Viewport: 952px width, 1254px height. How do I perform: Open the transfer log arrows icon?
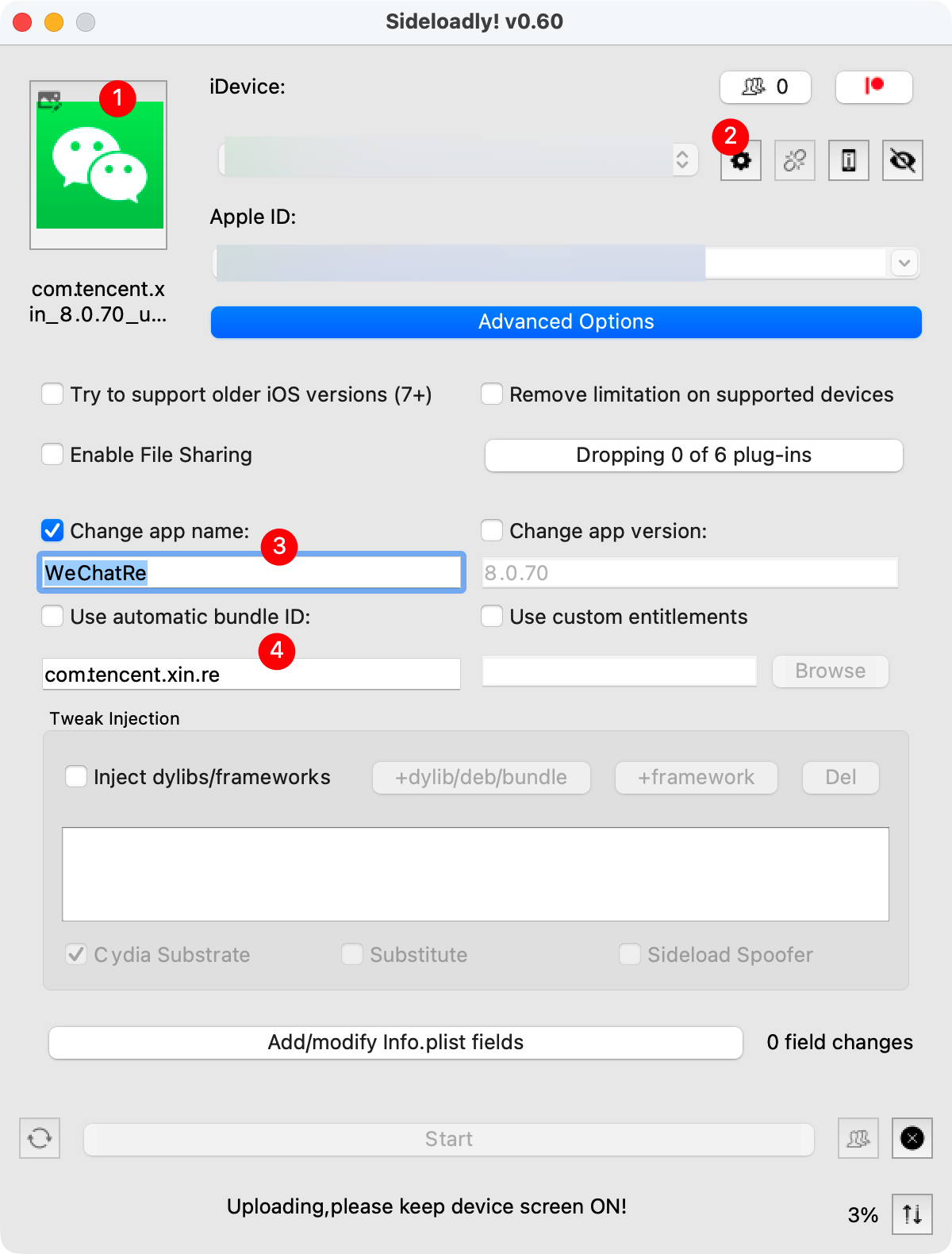click(912, 1214)
